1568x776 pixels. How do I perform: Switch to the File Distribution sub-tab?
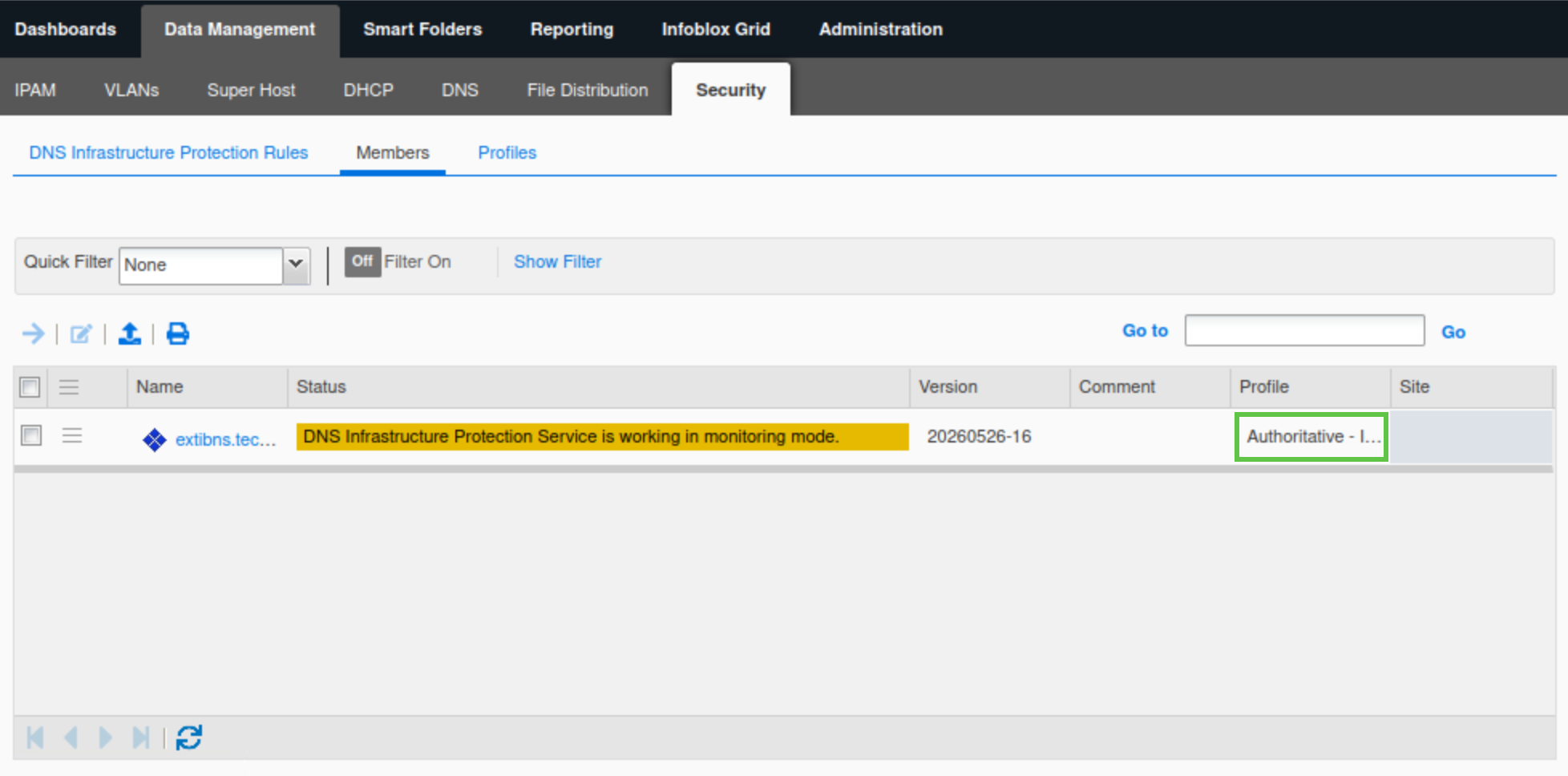588,90
